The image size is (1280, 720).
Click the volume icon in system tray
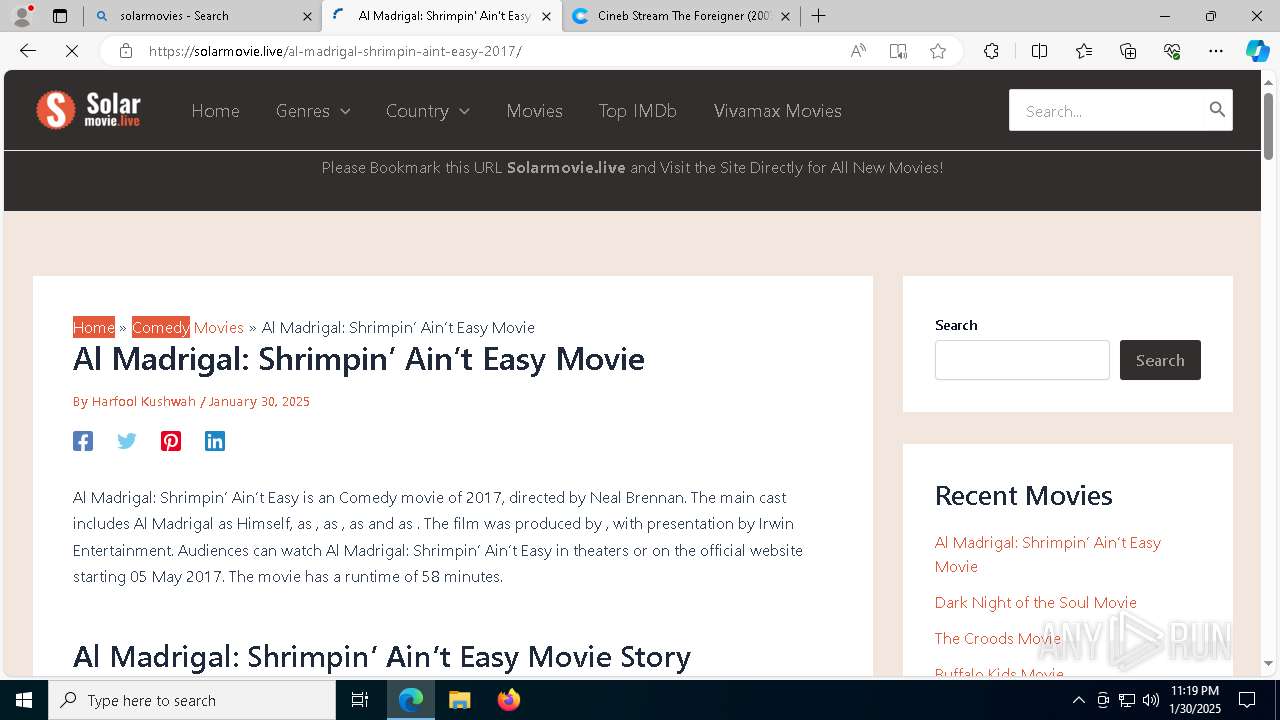pyautogui.click(x=1151, y=700)
